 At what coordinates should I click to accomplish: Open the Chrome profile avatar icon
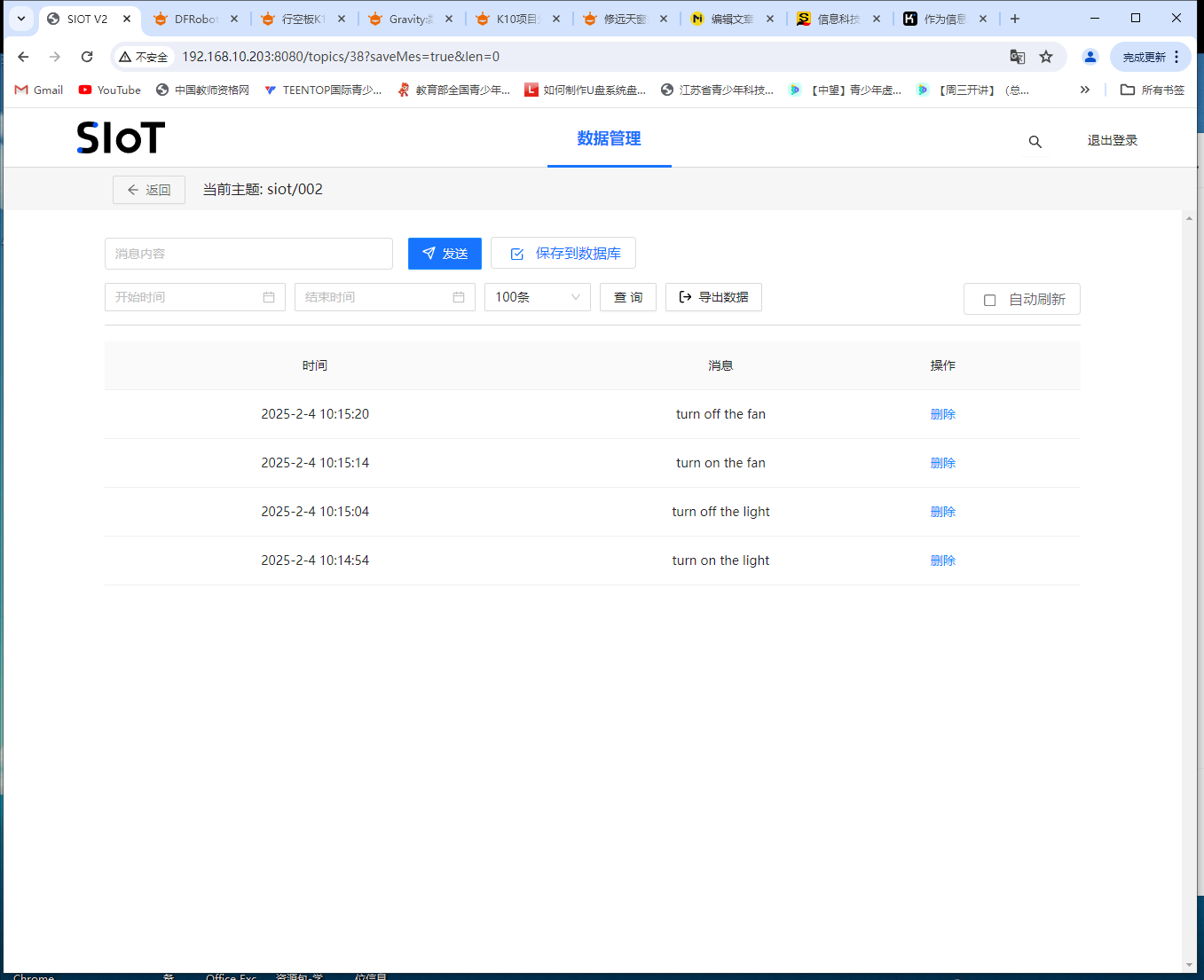(1090, 57)
